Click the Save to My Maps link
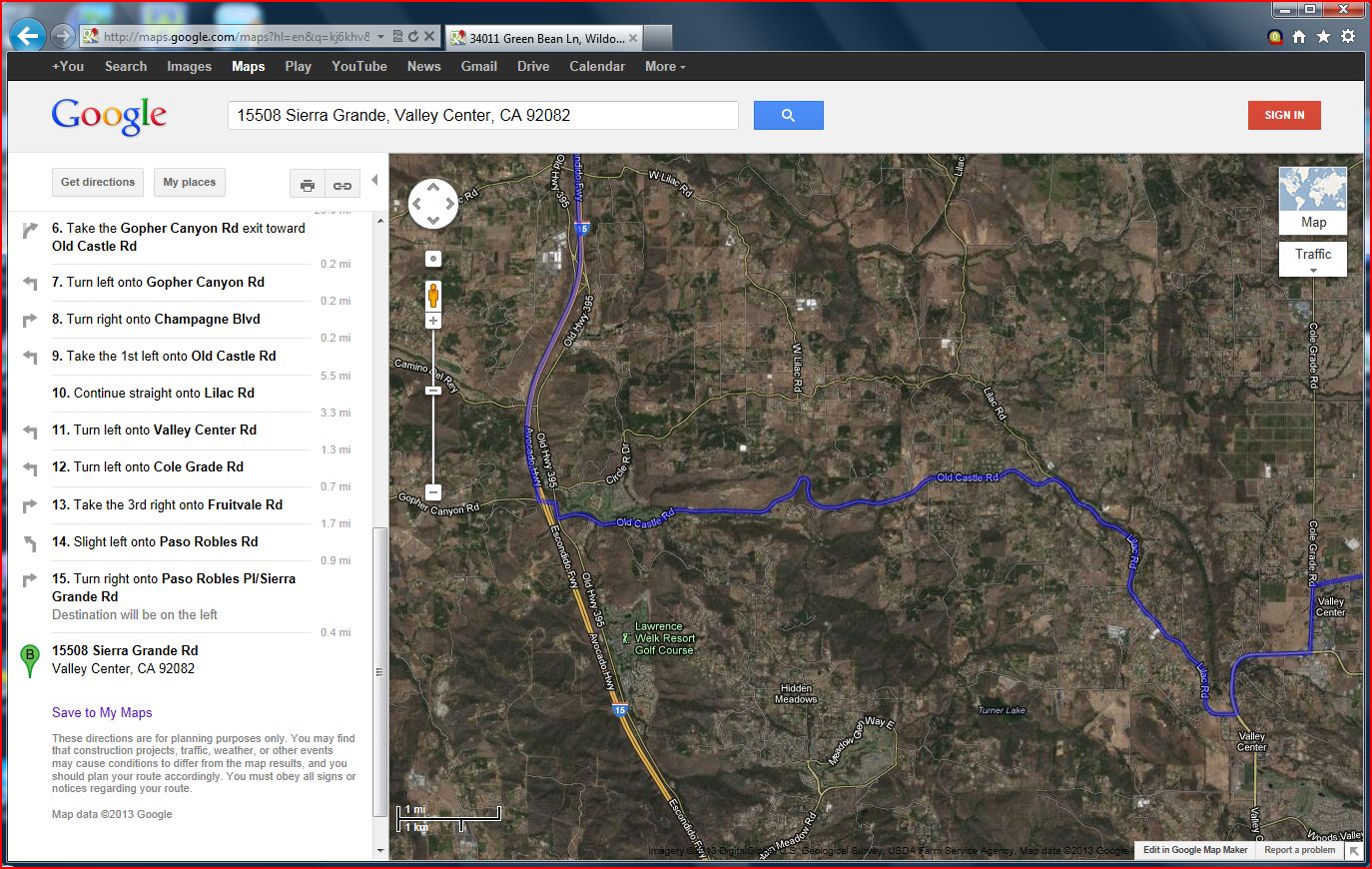 (x=102, y=712)
